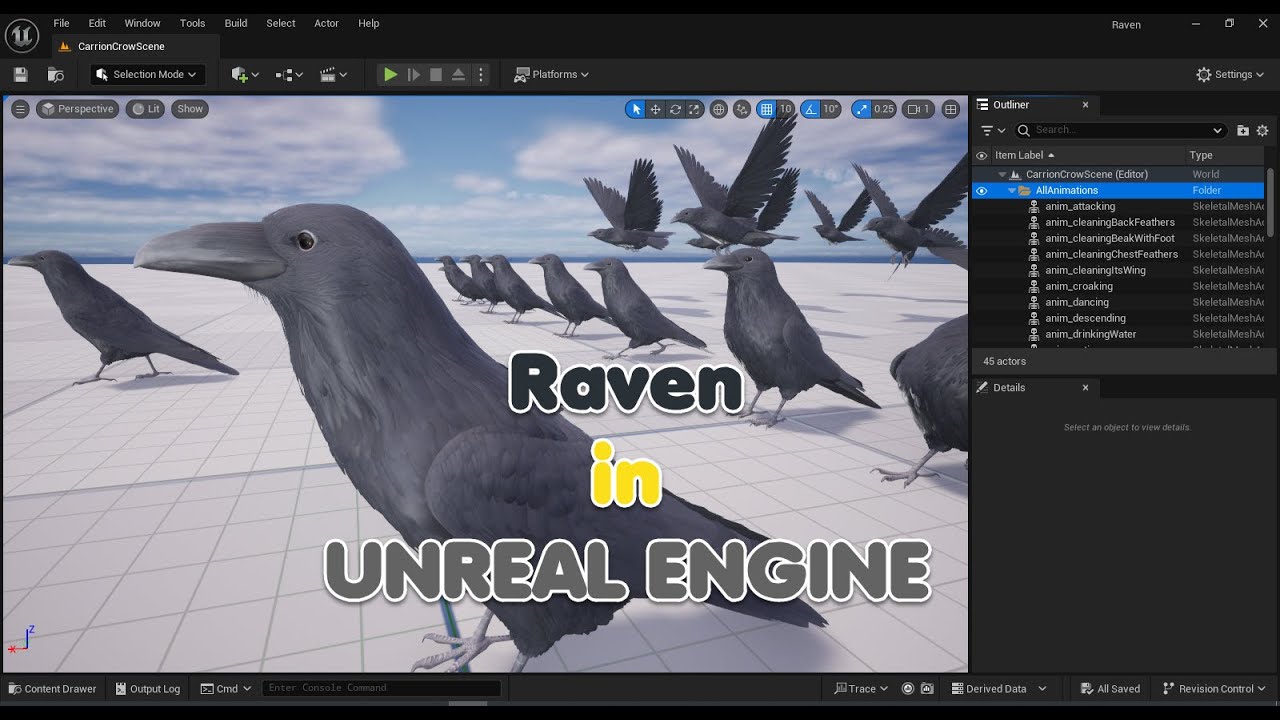1280x720 pixels.
Task: Open the Content Drawer
Action: pos(52,689)
